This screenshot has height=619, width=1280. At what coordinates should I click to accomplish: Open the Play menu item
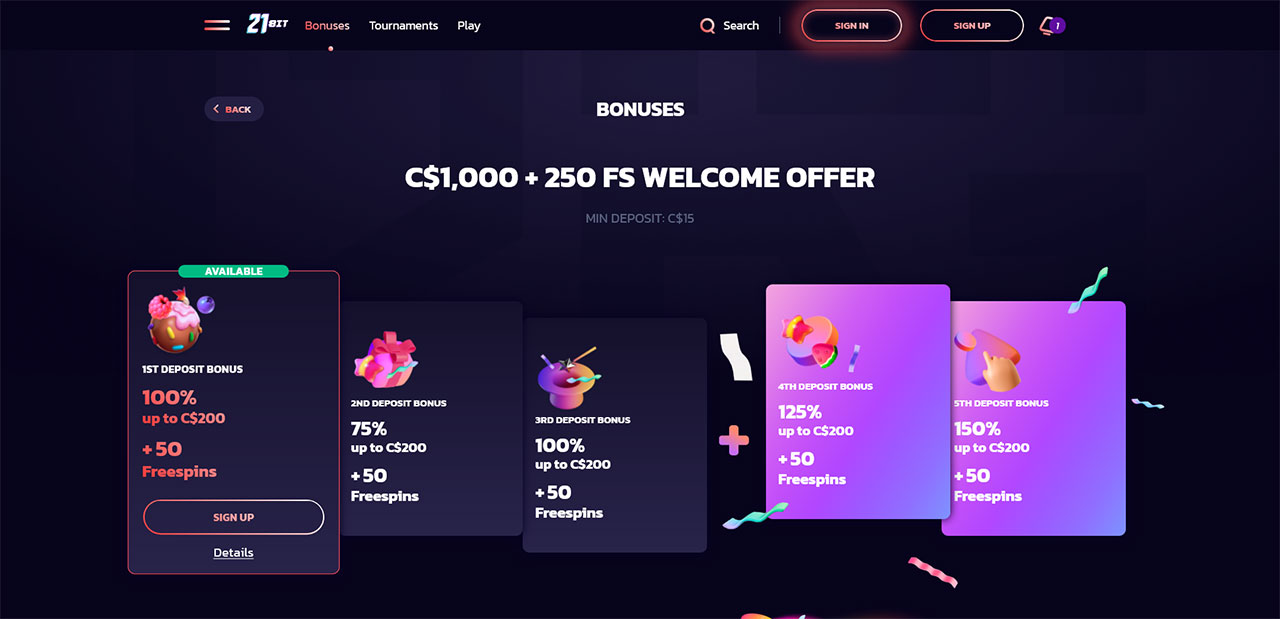pos(469,25)
